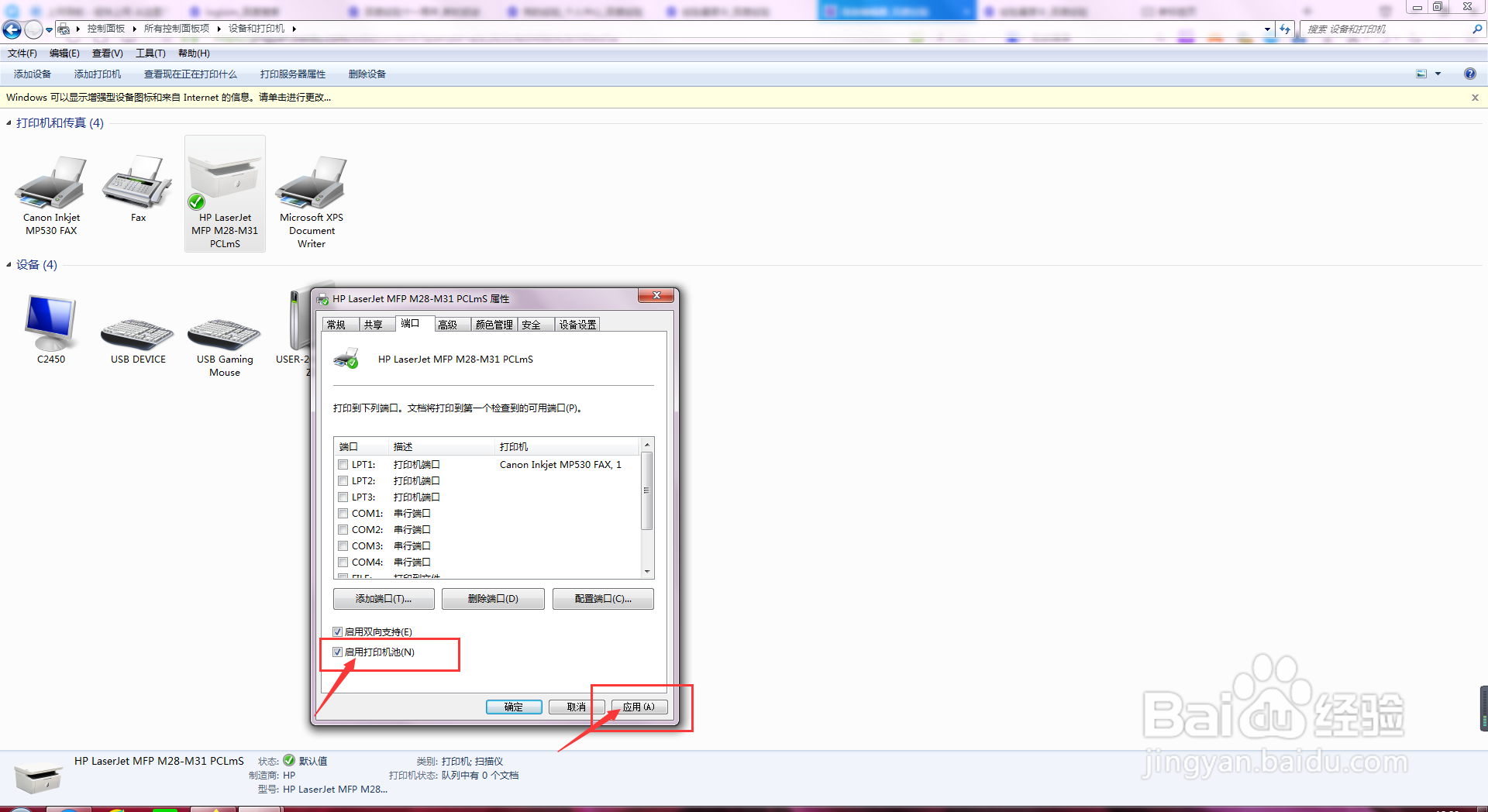Check the LPT3 port checkbox

pyautogui.click(x=343, y=497)
